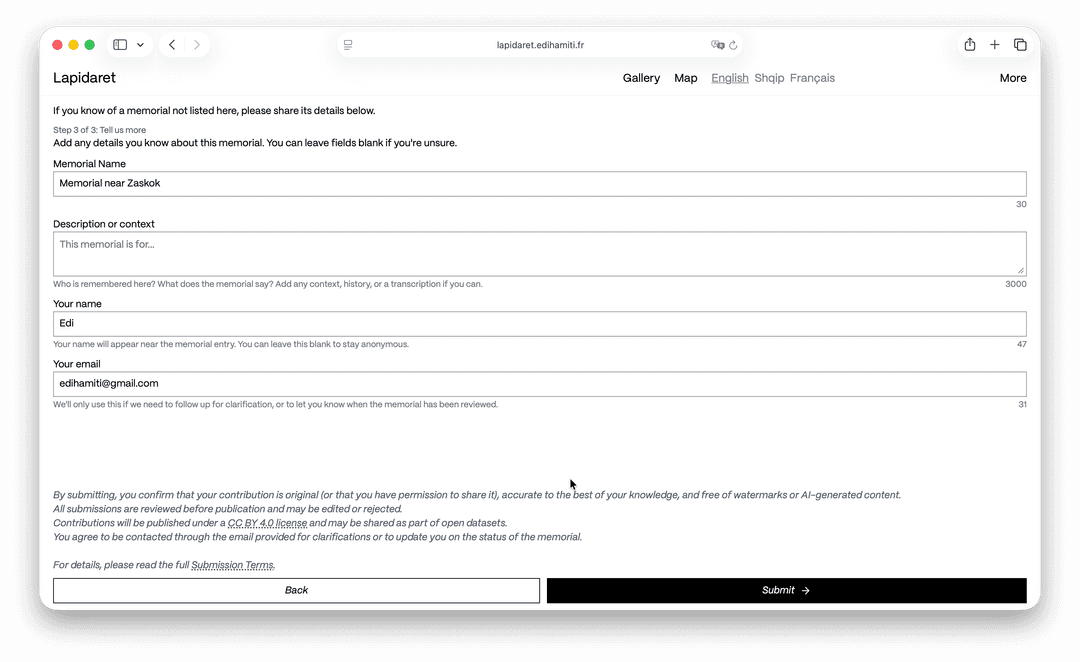Open the More menu

[x=1013, y=78]
